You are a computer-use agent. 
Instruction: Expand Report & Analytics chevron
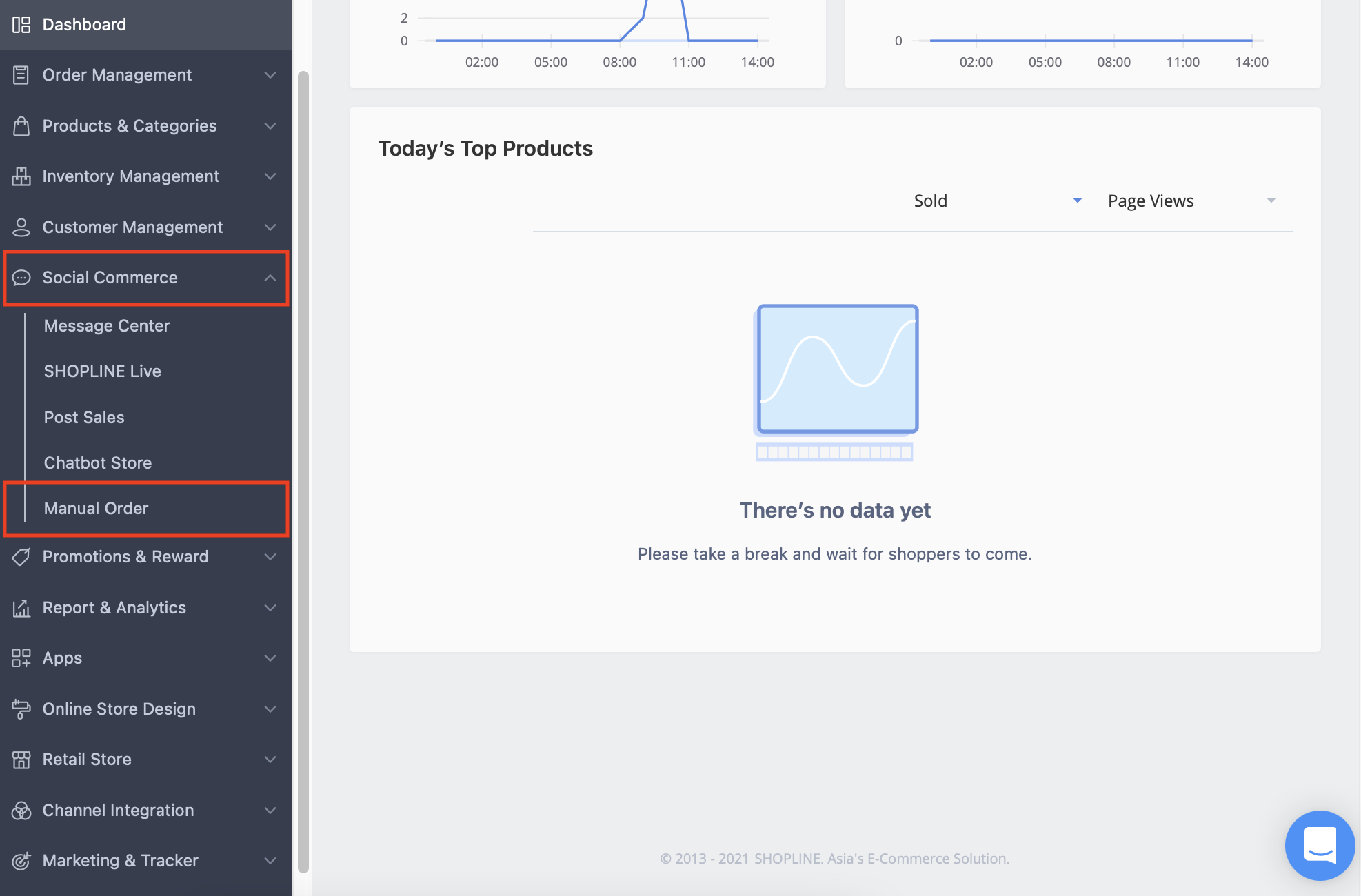tap(270, 608)
